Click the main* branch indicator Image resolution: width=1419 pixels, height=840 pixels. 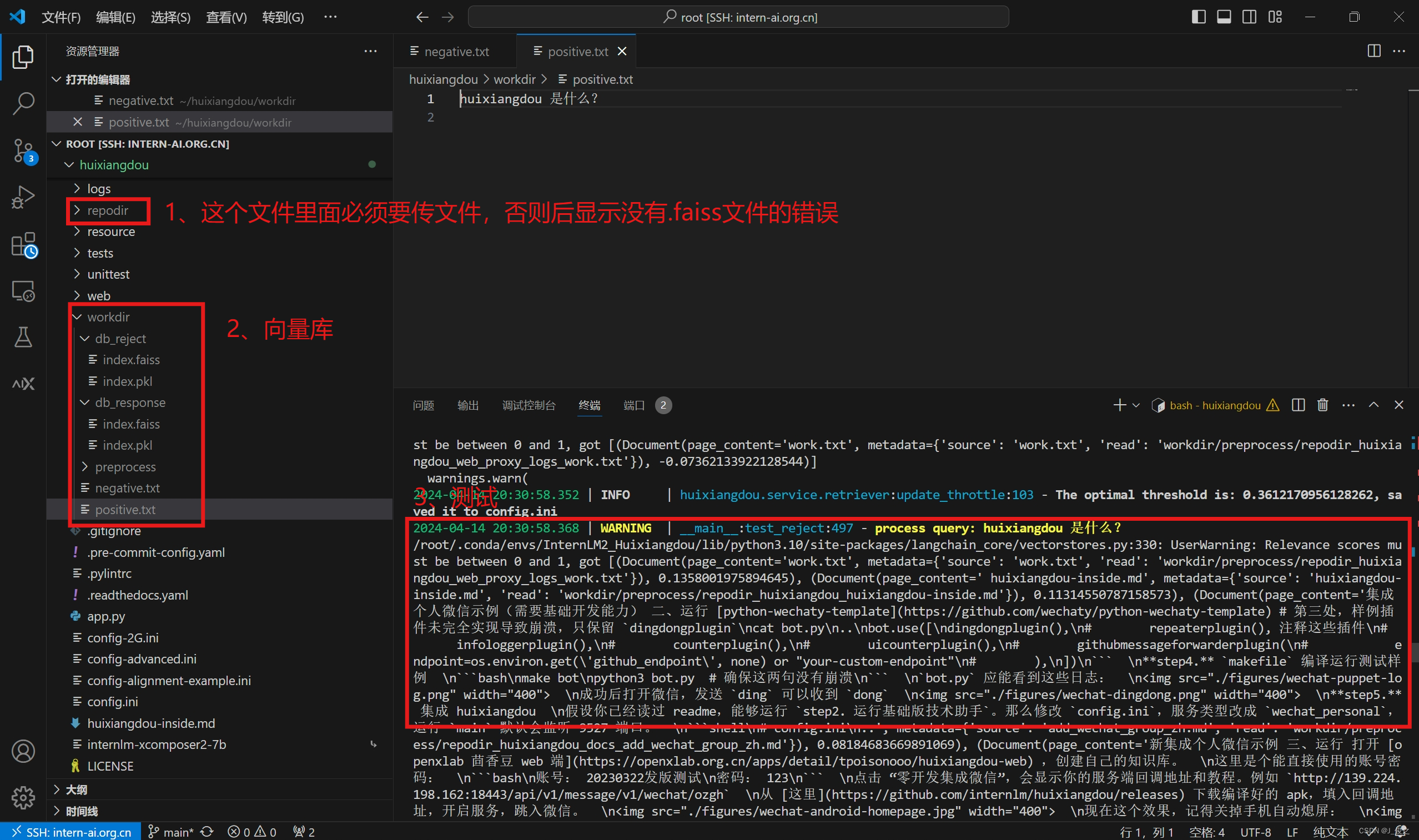tap(170, 832)
